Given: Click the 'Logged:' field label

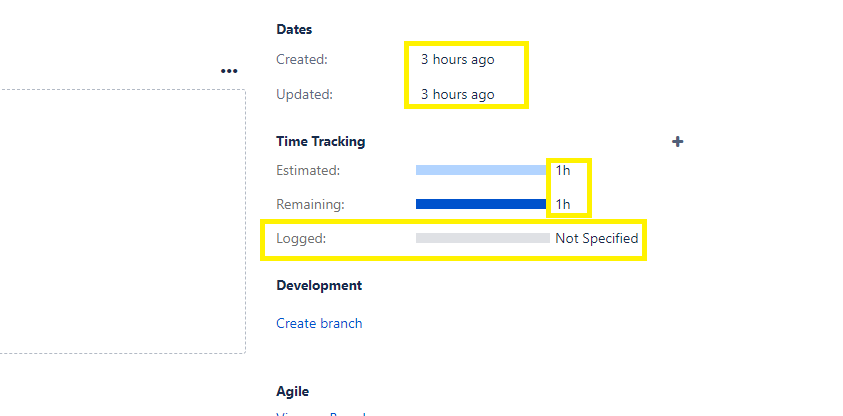Looking at the screenshot, I should tap(301, 238).
